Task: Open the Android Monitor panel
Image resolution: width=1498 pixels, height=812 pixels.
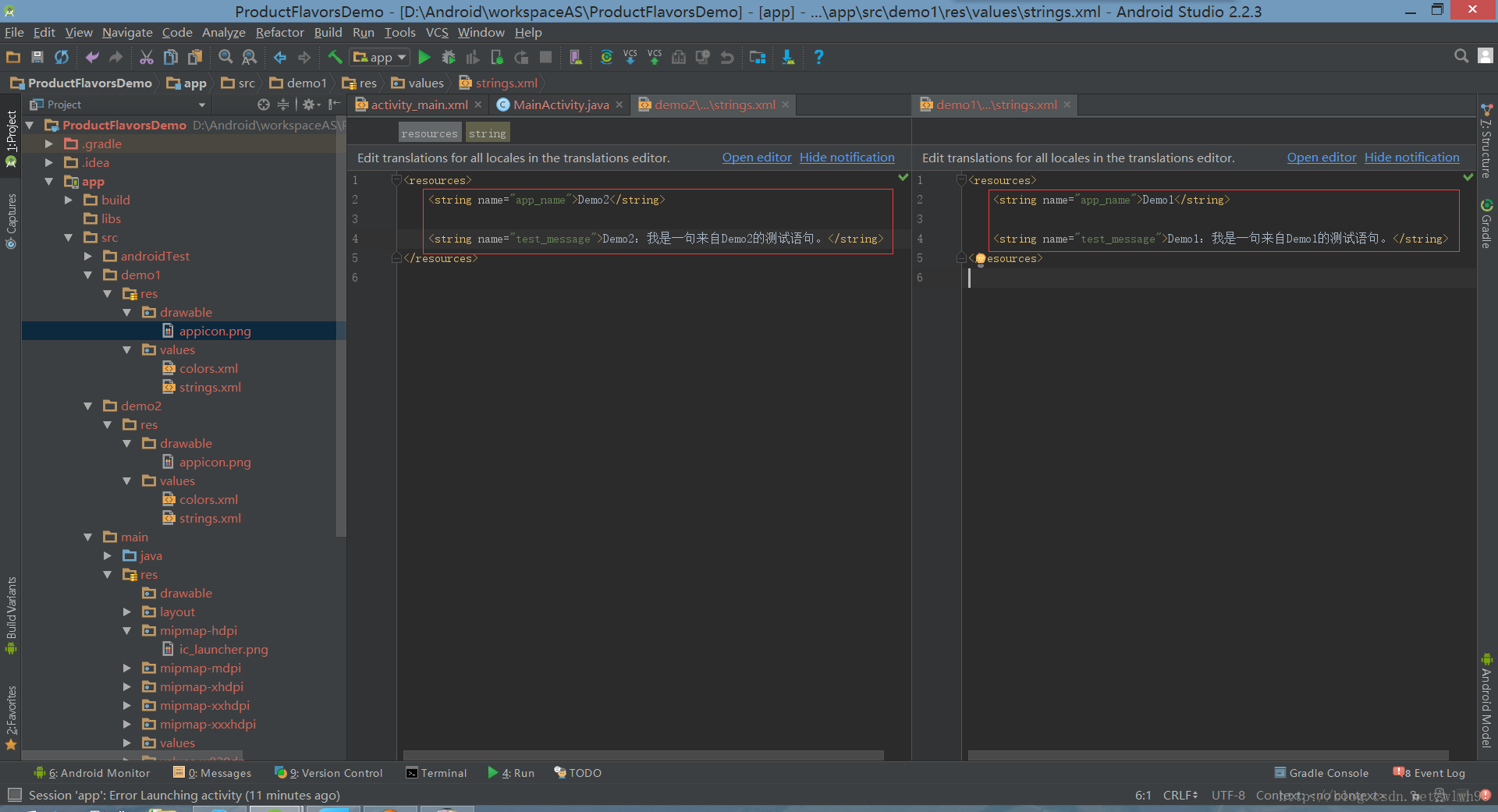Action: tap(91, 773)
